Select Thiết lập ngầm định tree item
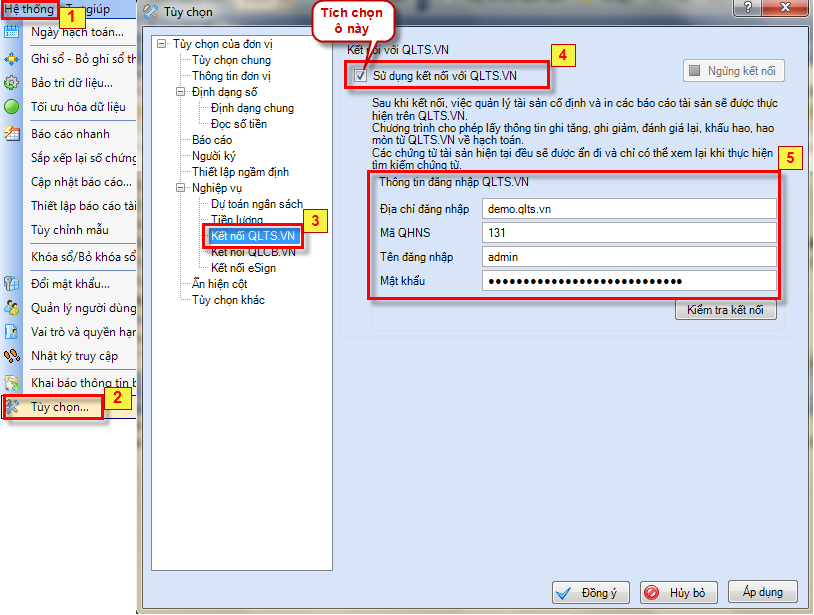This screenshot has height=615, width=814. pyautogui.click(x=240, y=172)
